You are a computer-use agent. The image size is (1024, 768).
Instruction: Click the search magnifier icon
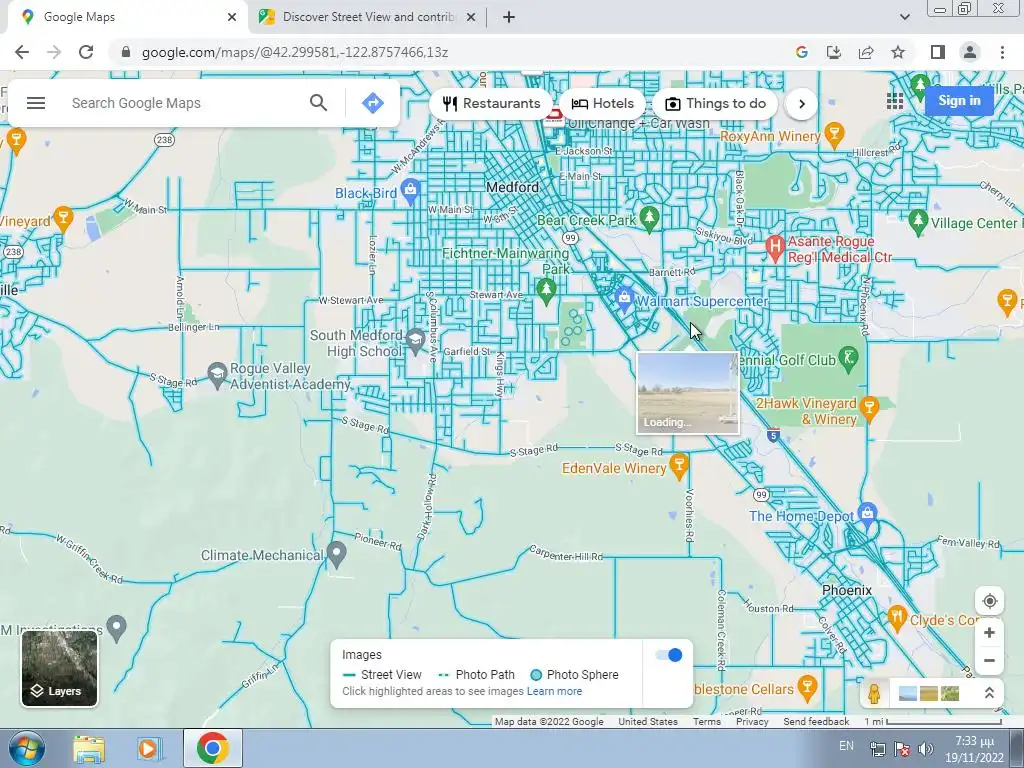click(318, 103)
